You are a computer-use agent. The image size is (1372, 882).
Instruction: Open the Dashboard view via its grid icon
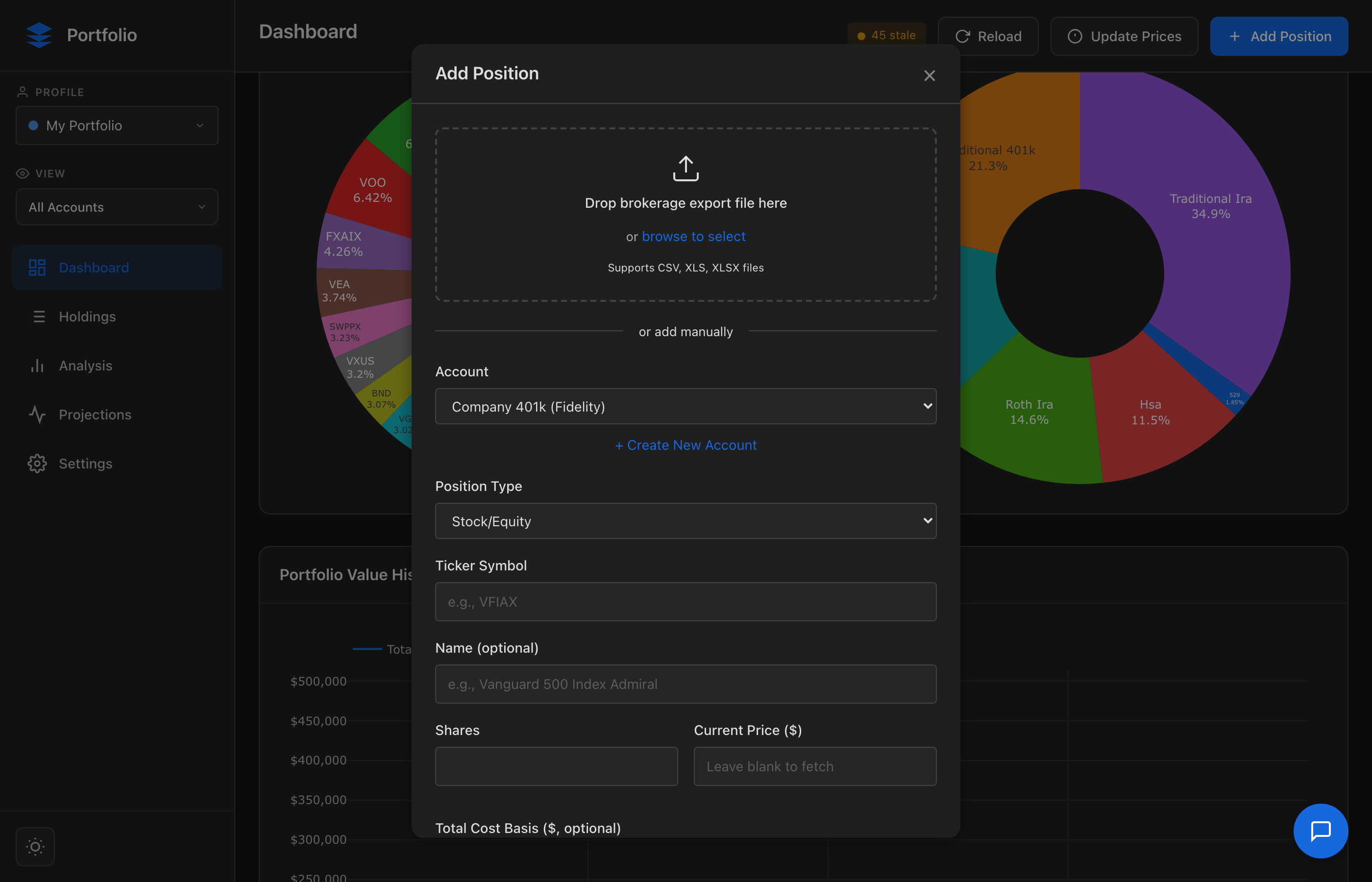coord(37,267)
